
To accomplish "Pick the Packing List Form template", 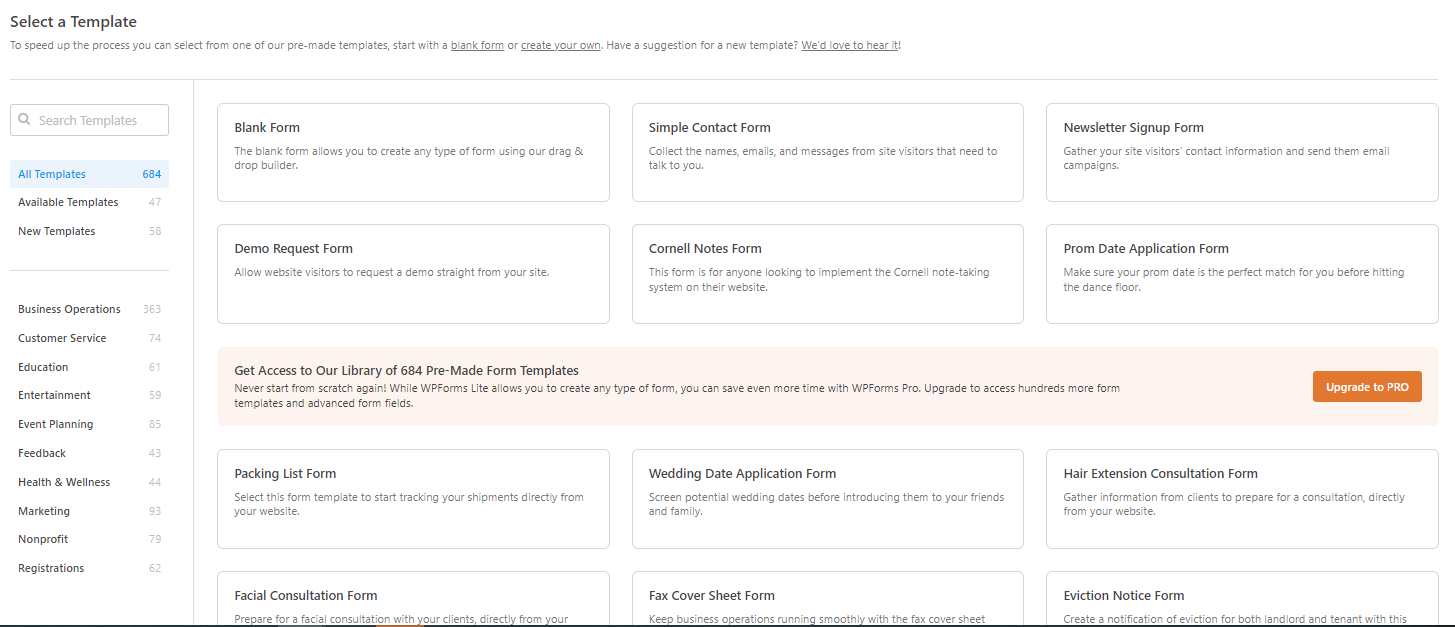I will [413, 499].
